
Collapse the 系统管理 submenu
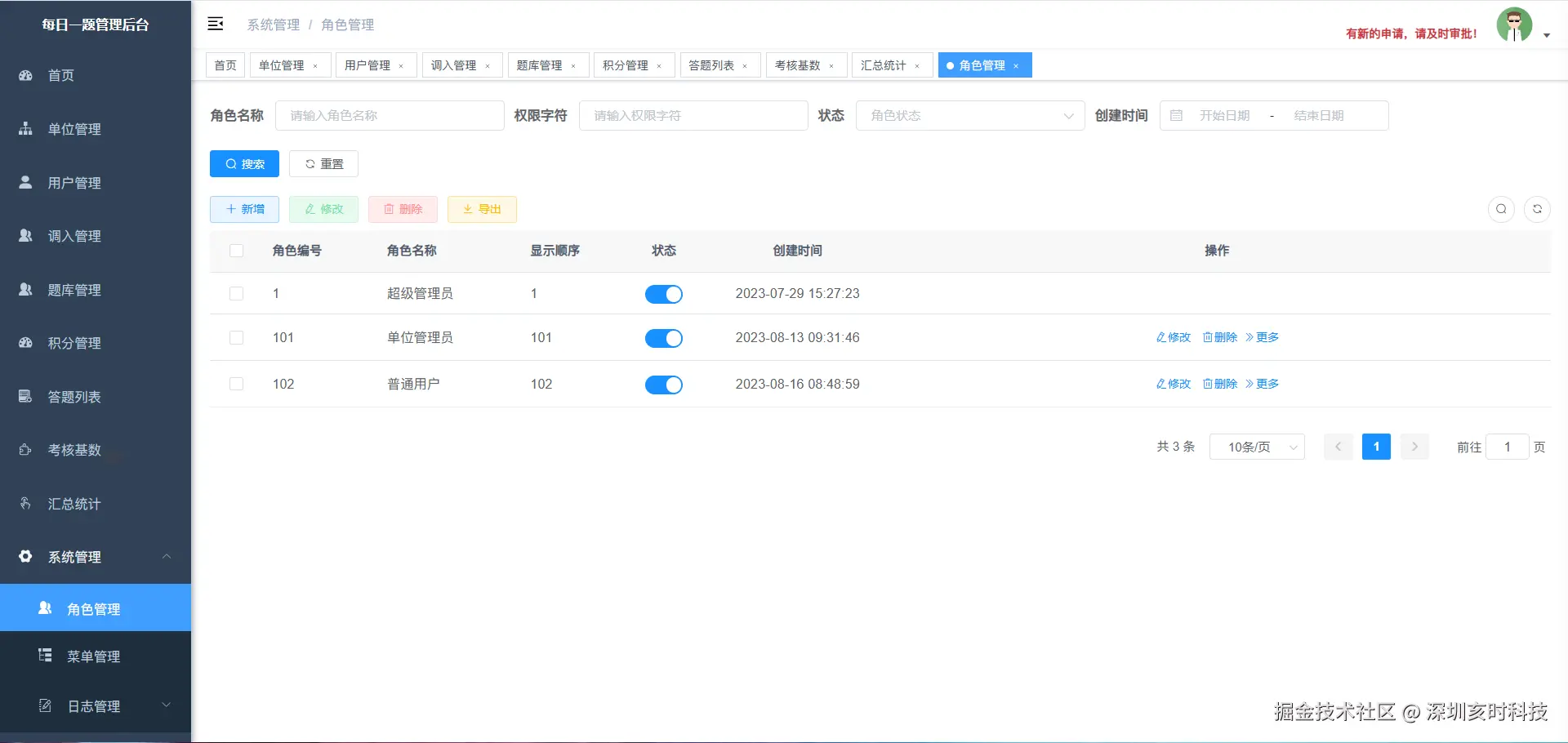click(x=167, y=556)
